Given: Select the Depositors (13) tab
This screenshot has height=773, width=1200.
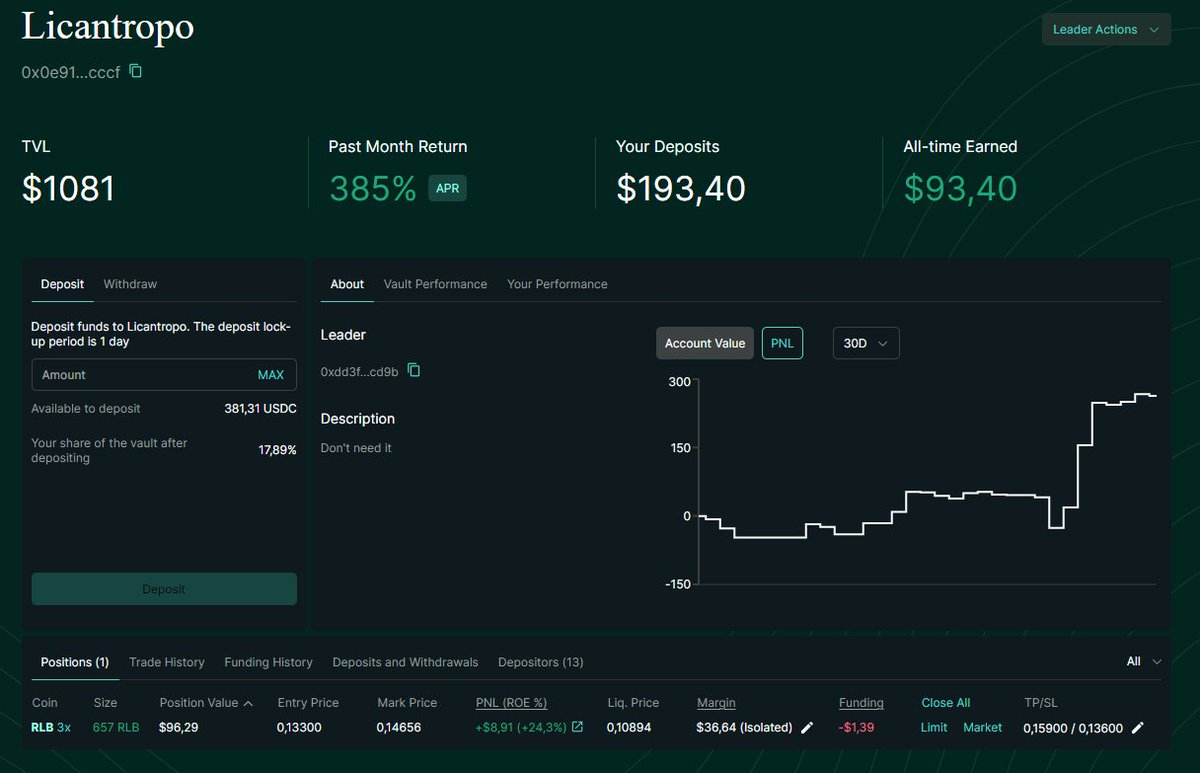Looking at the screenshot, I should tap(541, 662).
